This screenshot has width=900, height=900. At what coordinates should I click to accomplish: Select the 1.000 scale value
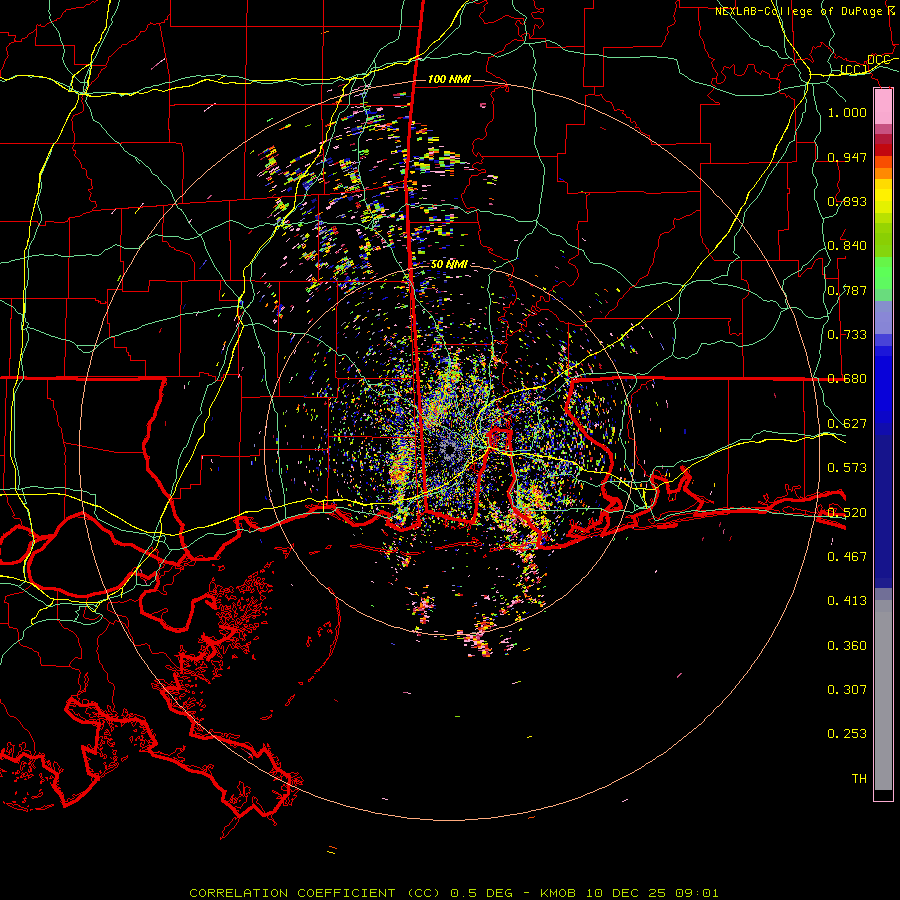pyautogui.click(x=847, y=112)
